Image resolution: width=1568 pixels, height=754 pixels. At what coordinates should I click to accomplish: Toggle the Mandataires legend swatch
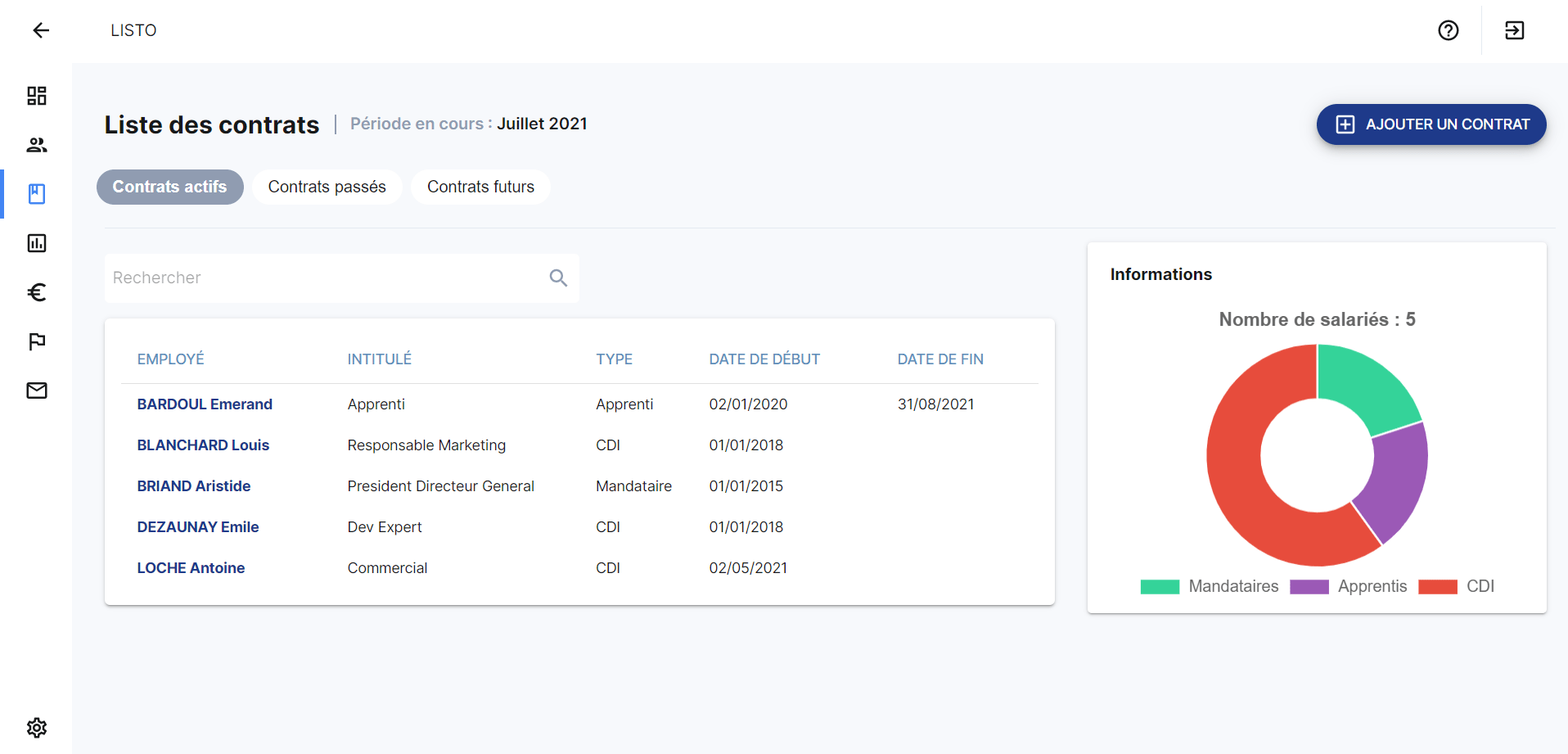(x=1160, y=587)
